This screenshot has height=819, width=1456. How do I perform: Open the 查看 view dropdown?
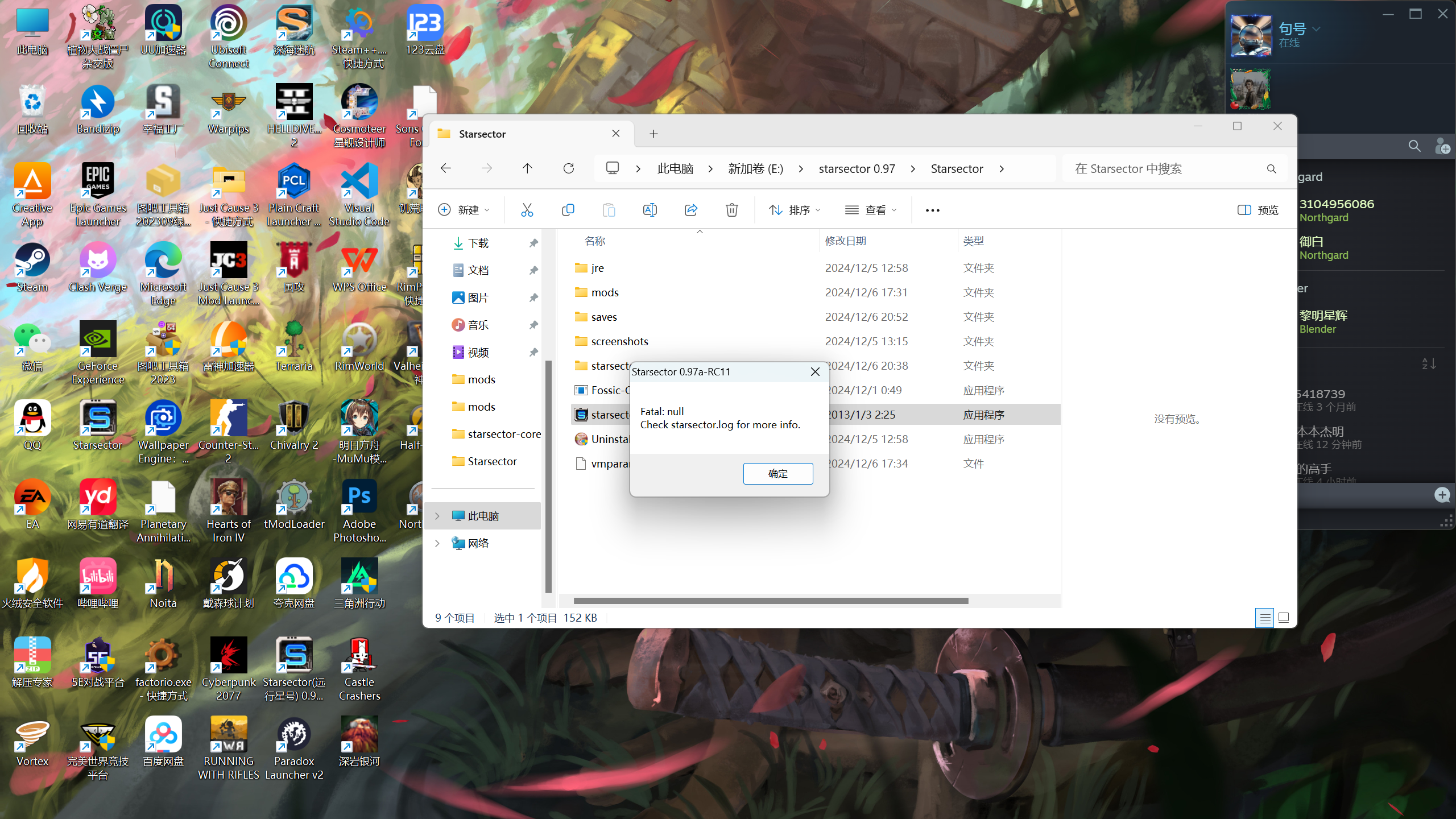870,210
